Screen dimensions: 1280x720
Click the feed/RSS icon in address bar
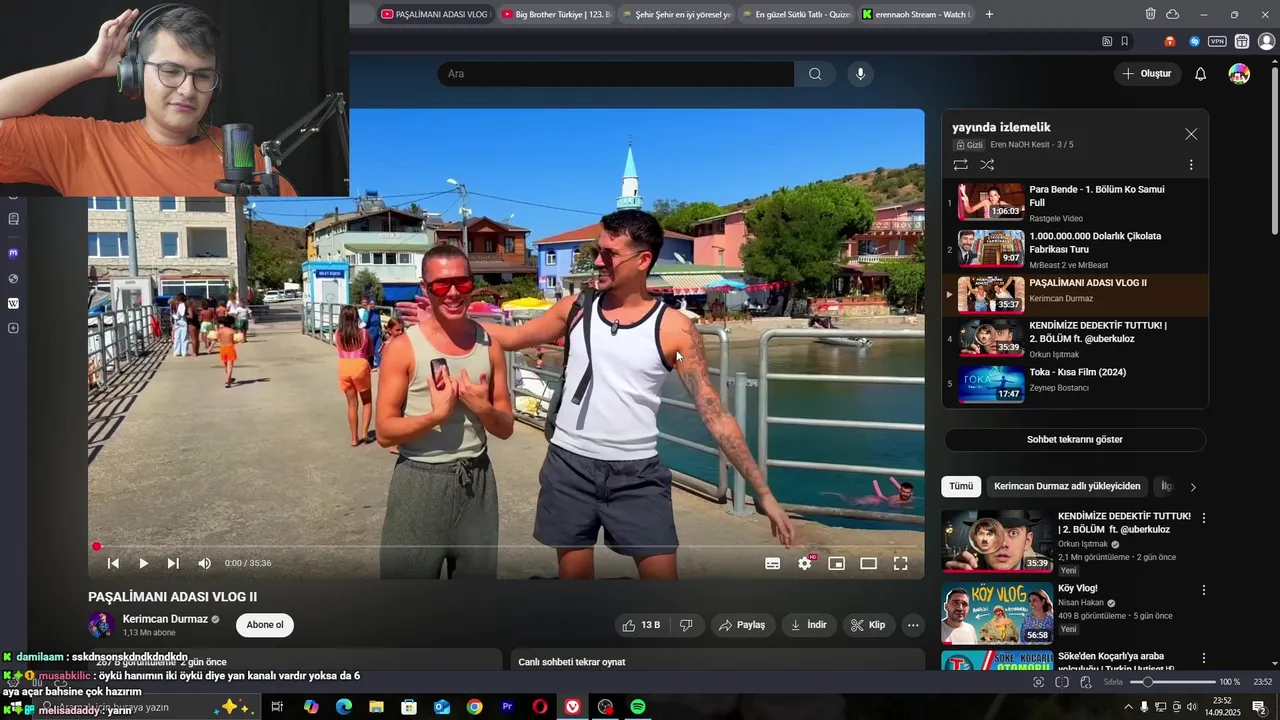[x=1107, y=41]
